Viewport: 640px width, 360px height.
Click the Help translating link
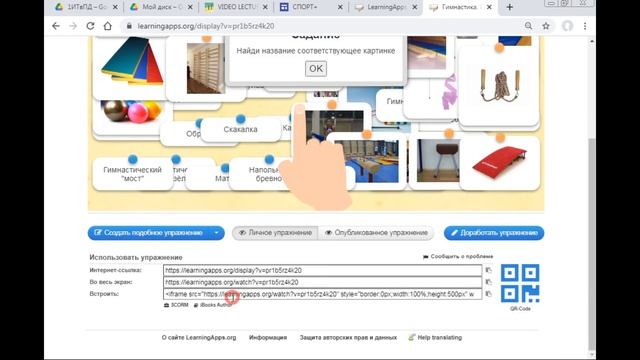click(435, 338)
